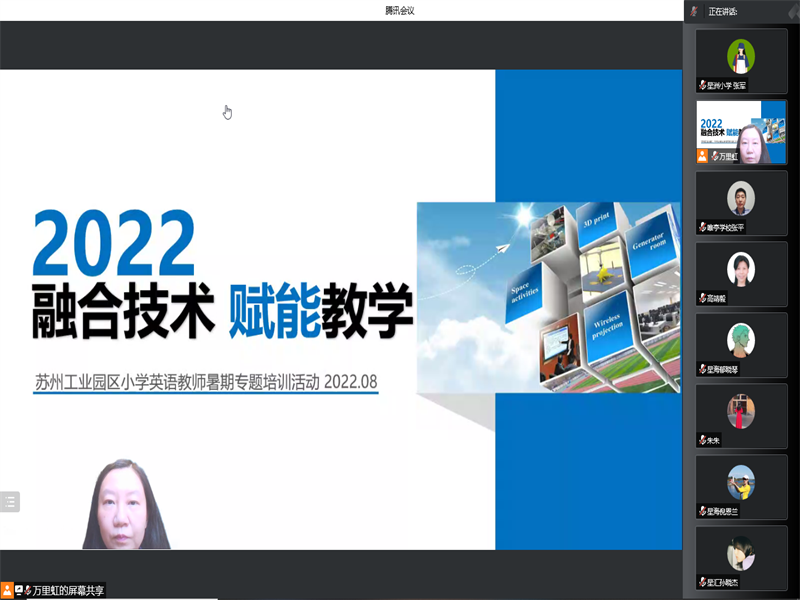
Task: Click the green-haired avatar of 星海郁晓琴
Action: tap(741, 340)
